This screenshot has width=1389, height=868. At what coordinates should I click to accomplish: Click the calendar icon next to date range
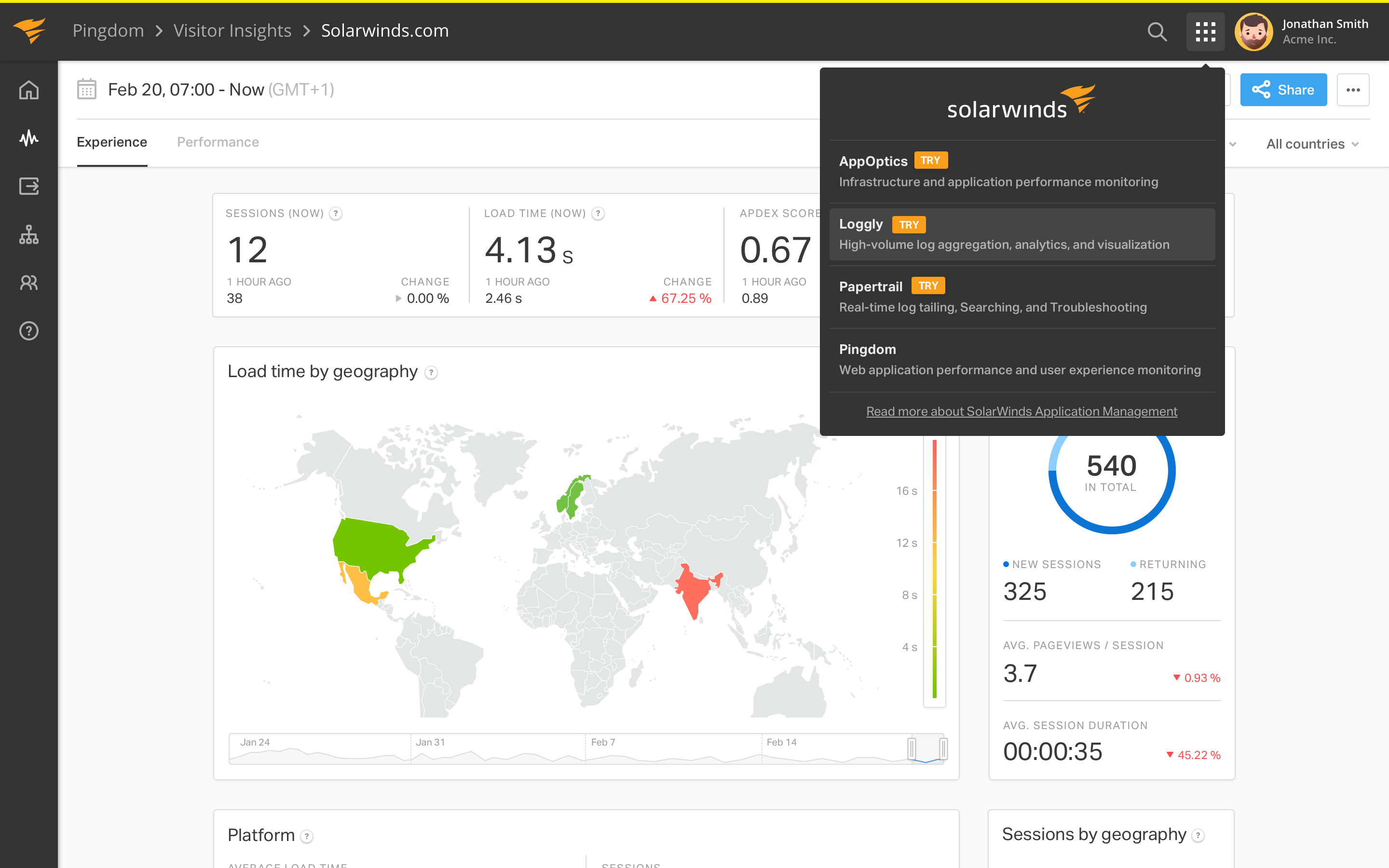(x=87, y=89)
